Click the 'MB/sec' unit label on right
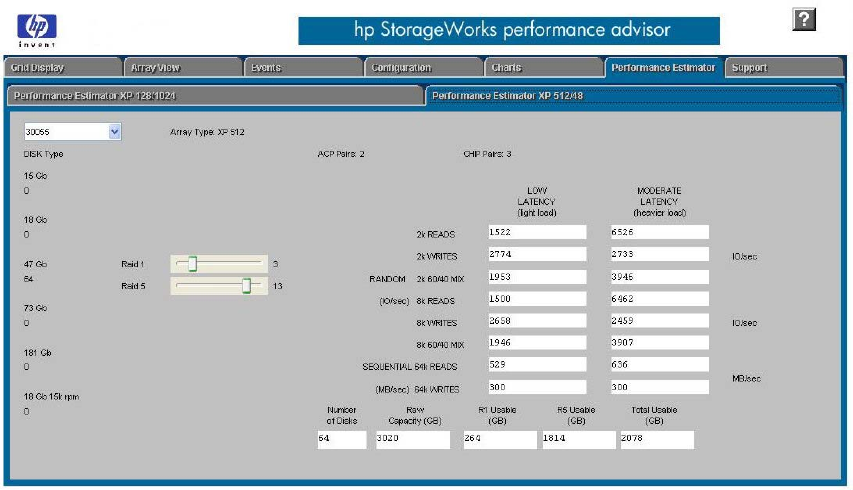The height and width of the screenshot is (490, 853). [x=746, y=379]
